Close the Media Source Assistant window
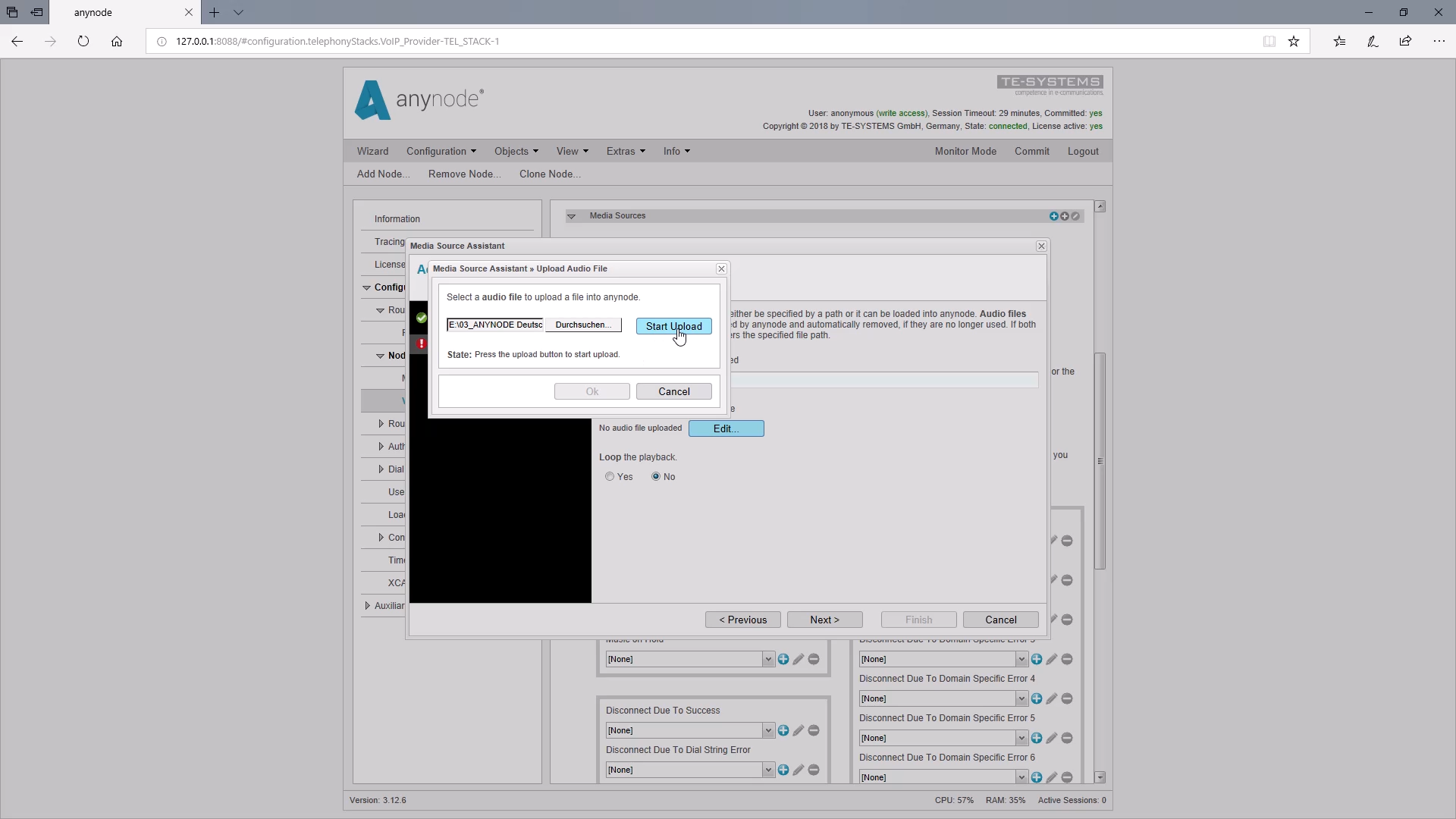Screen dimensions: 1456x819 [x=1041, y=246]
